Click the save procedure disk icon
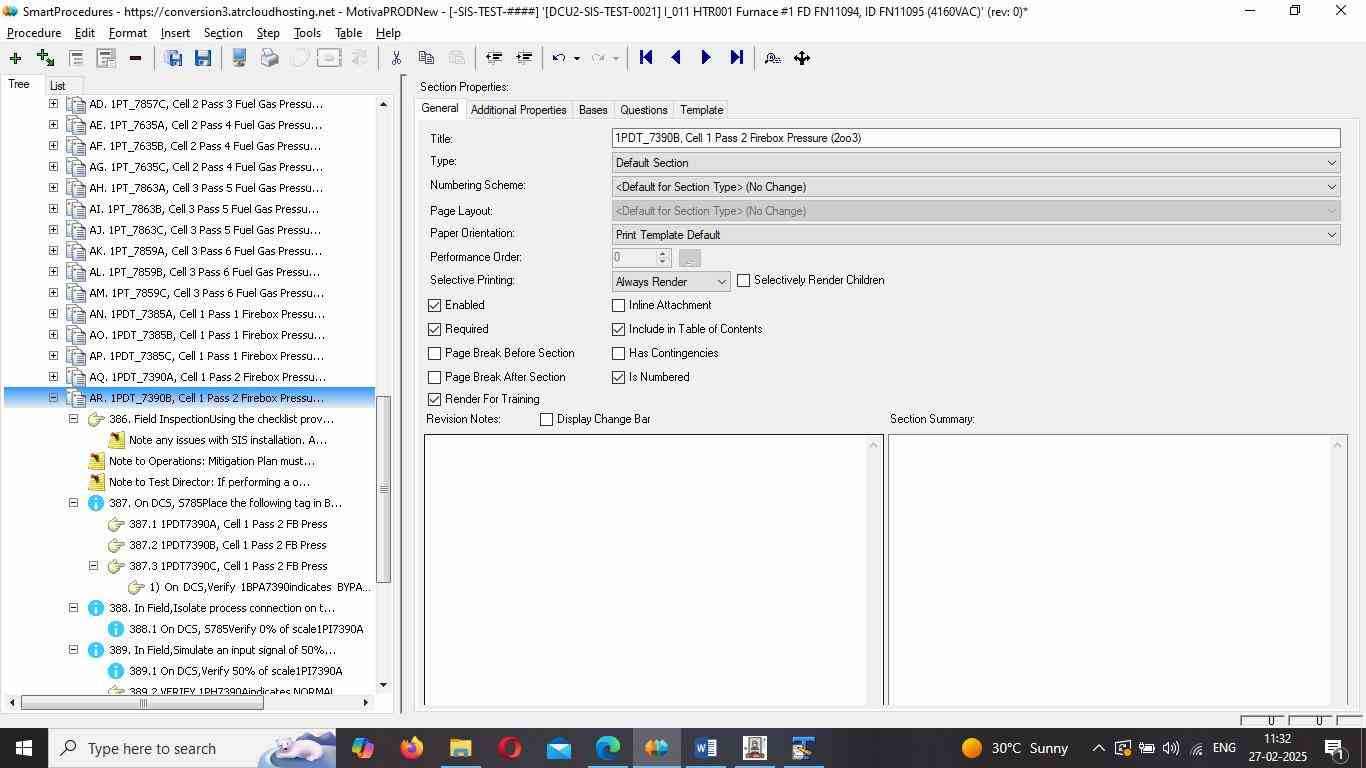 tap(173, 58)
